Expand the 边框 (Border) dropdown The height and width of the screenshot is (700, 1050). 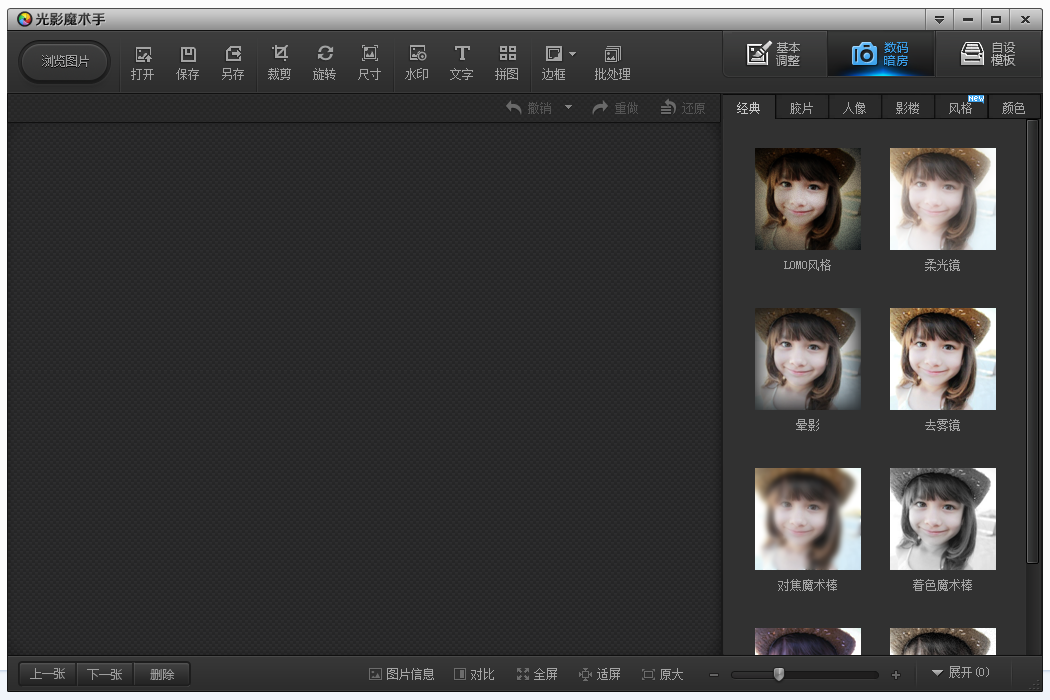[x=573, y=54]
